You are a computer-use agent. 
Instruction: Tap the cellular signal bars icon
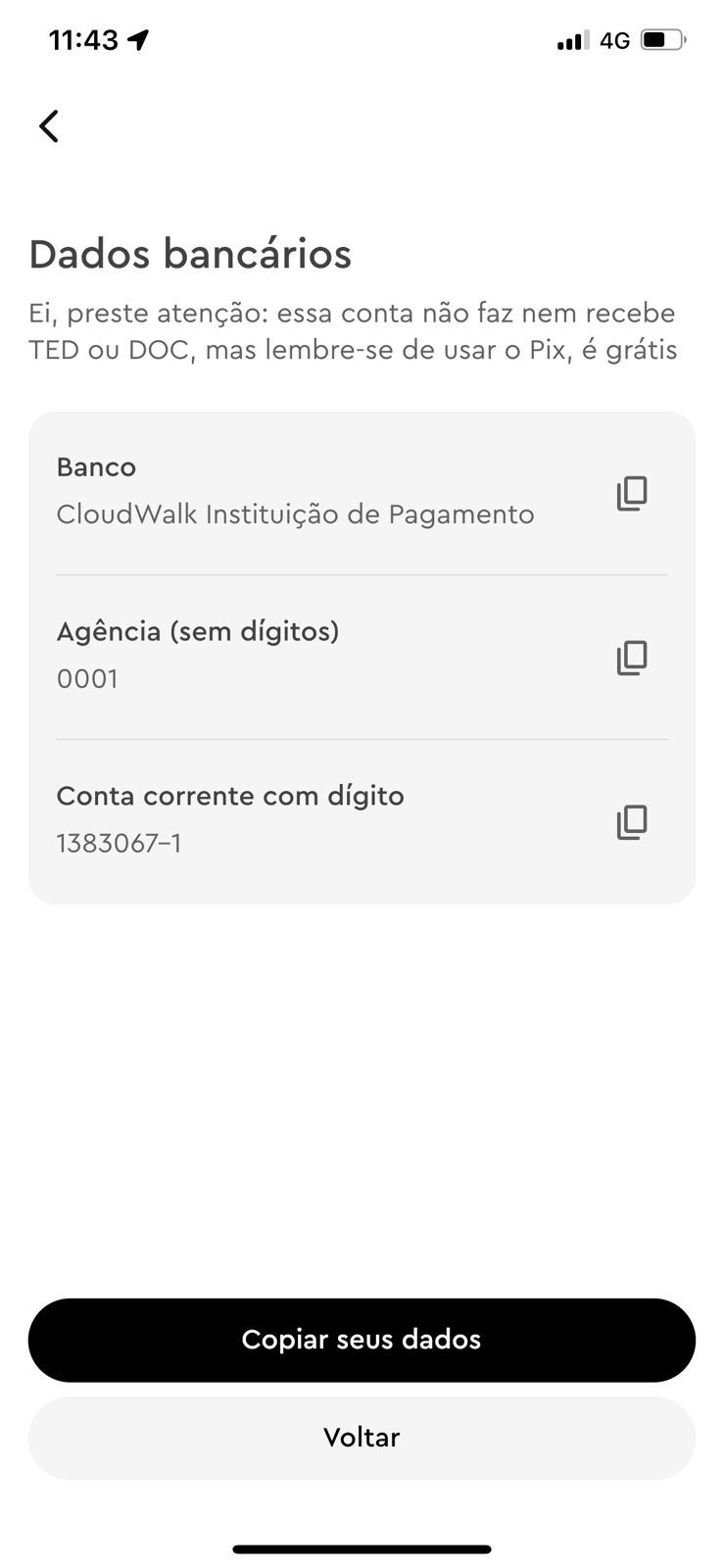coord(572,40)
